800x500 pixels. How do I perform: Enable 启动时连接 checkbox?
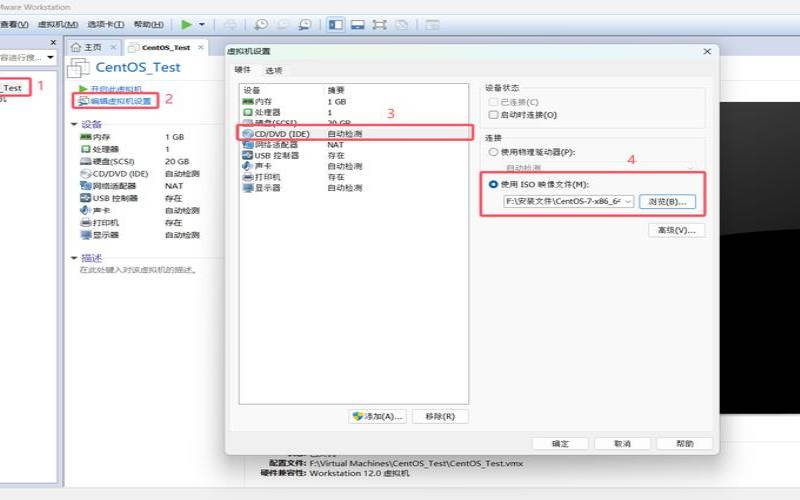point(492,114)
